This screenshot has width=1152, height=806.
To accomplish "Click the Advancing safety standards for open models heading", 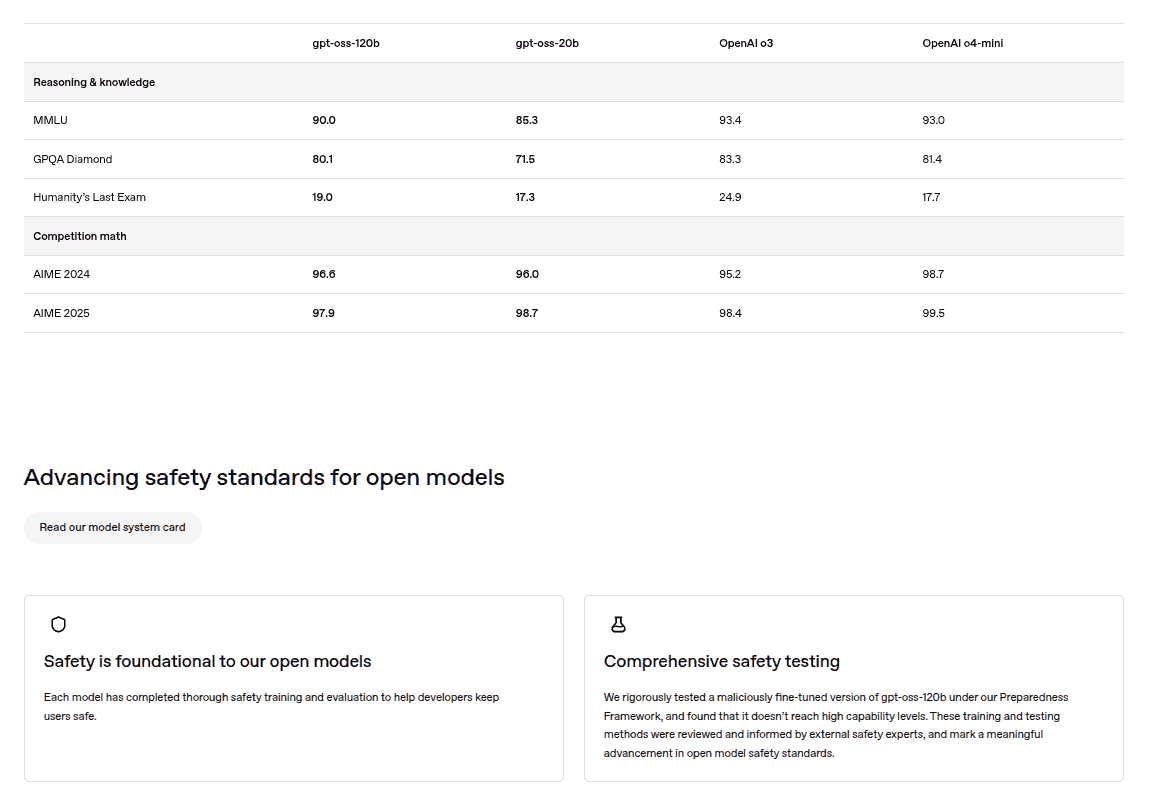I will 264,478.
